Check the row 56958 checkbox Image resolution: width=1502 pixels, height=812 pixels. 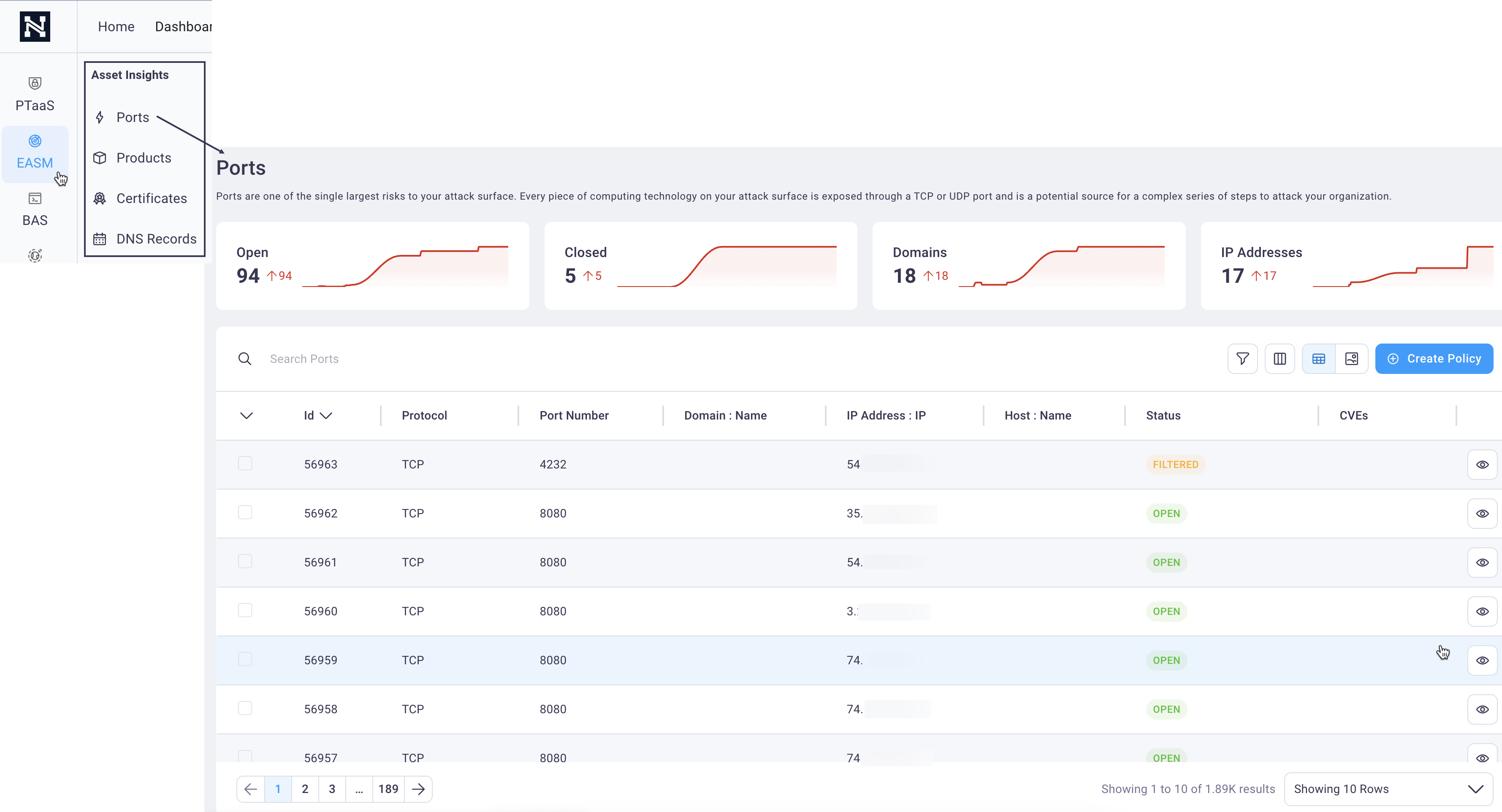(245, 708)
